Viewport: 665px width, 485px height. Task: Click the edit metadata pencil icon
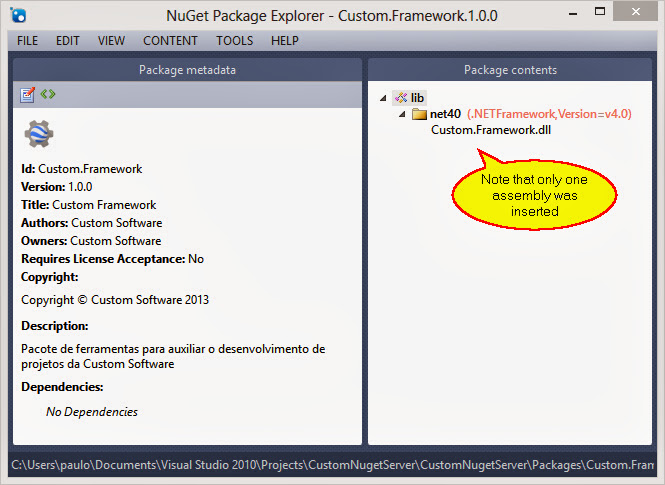pyautogui.click(x=28, y=95)
